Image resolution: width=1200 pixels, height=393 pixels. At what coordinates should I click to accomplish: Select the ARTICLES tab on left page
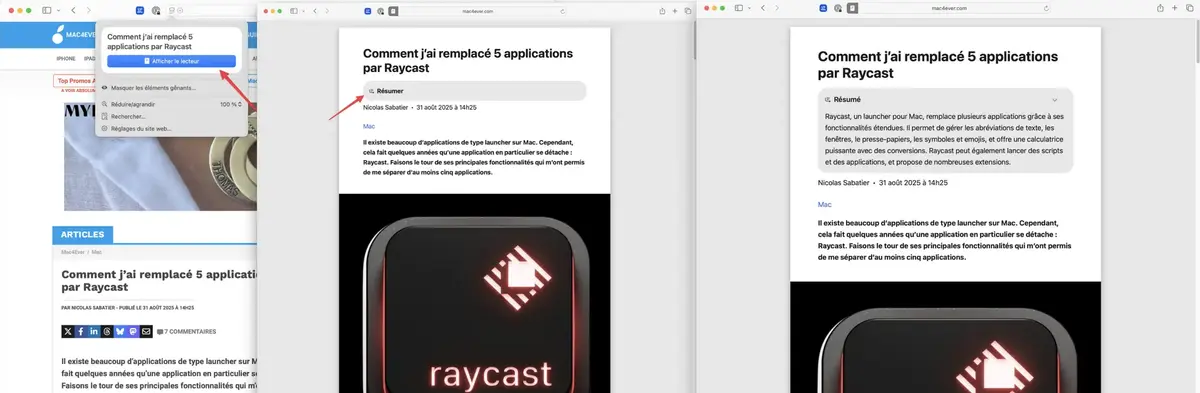point(83,236)
